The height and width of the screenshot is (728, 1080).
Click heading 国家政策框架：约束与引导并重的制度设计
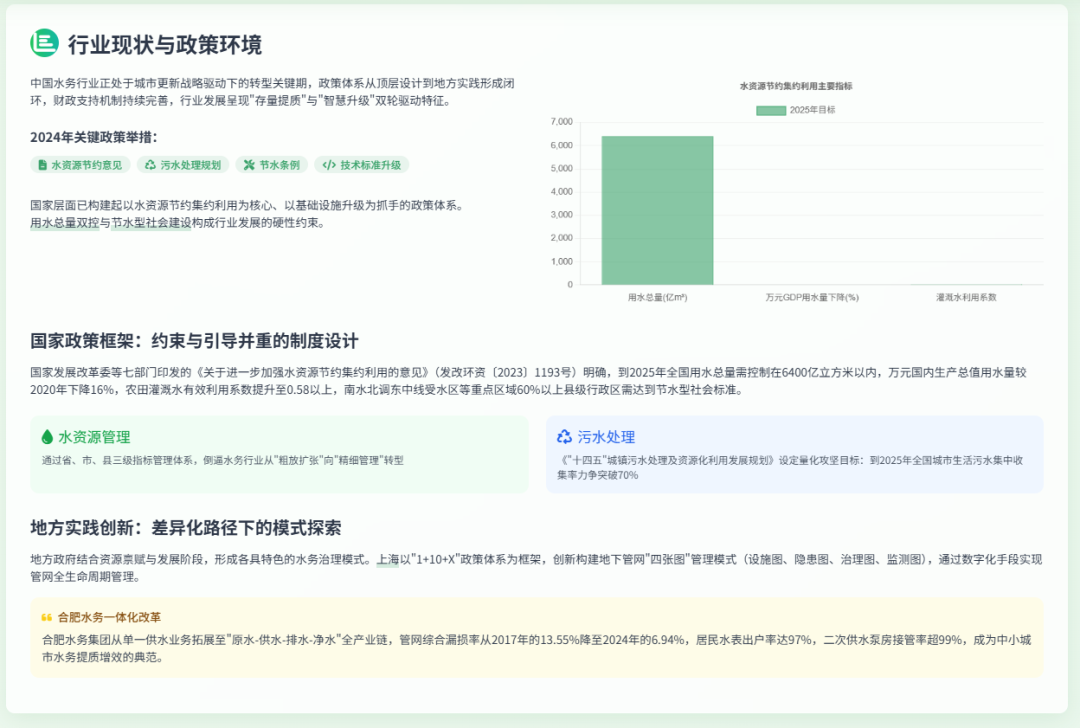[x=194, y=341]
